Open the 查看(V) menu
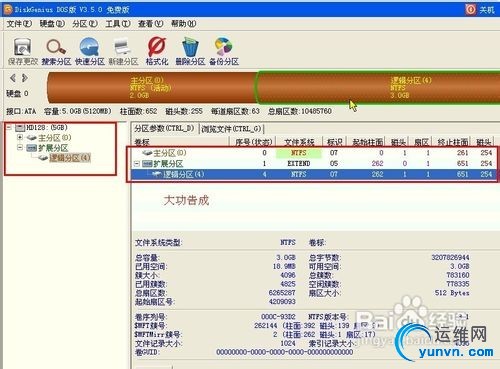The image size is (500, 369). pos(151,24)
